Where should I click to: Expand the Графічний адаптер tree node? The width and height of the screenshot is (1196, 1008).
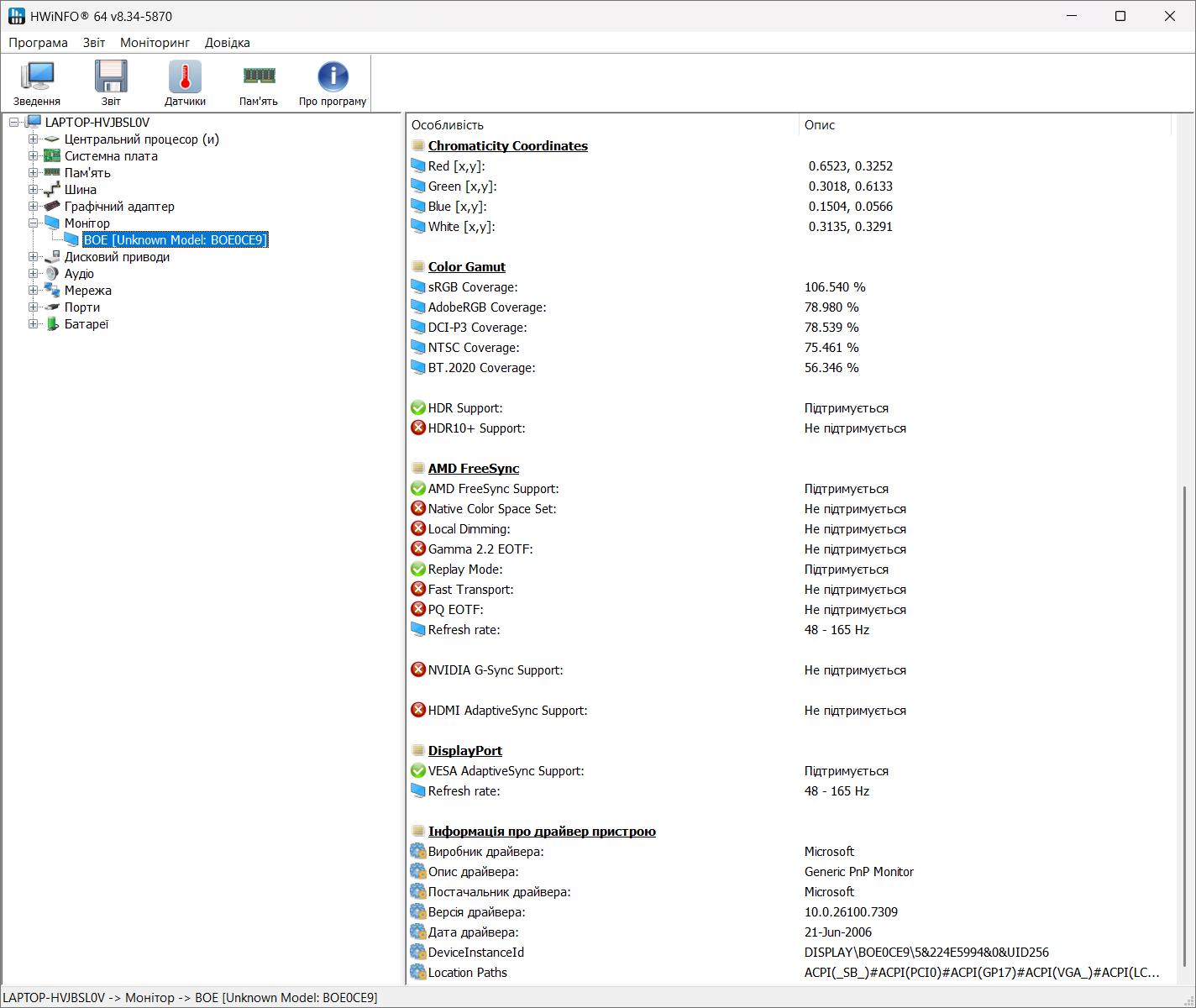click(33, 207)
